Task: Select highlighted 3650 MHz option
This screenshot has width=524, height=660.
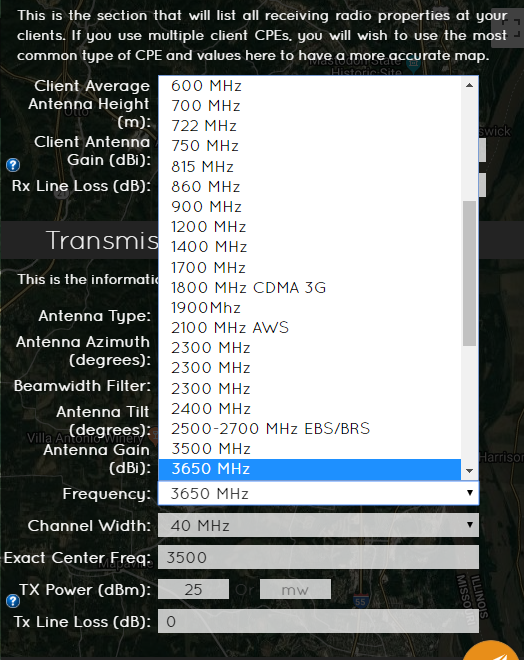Action: point(309,469)
